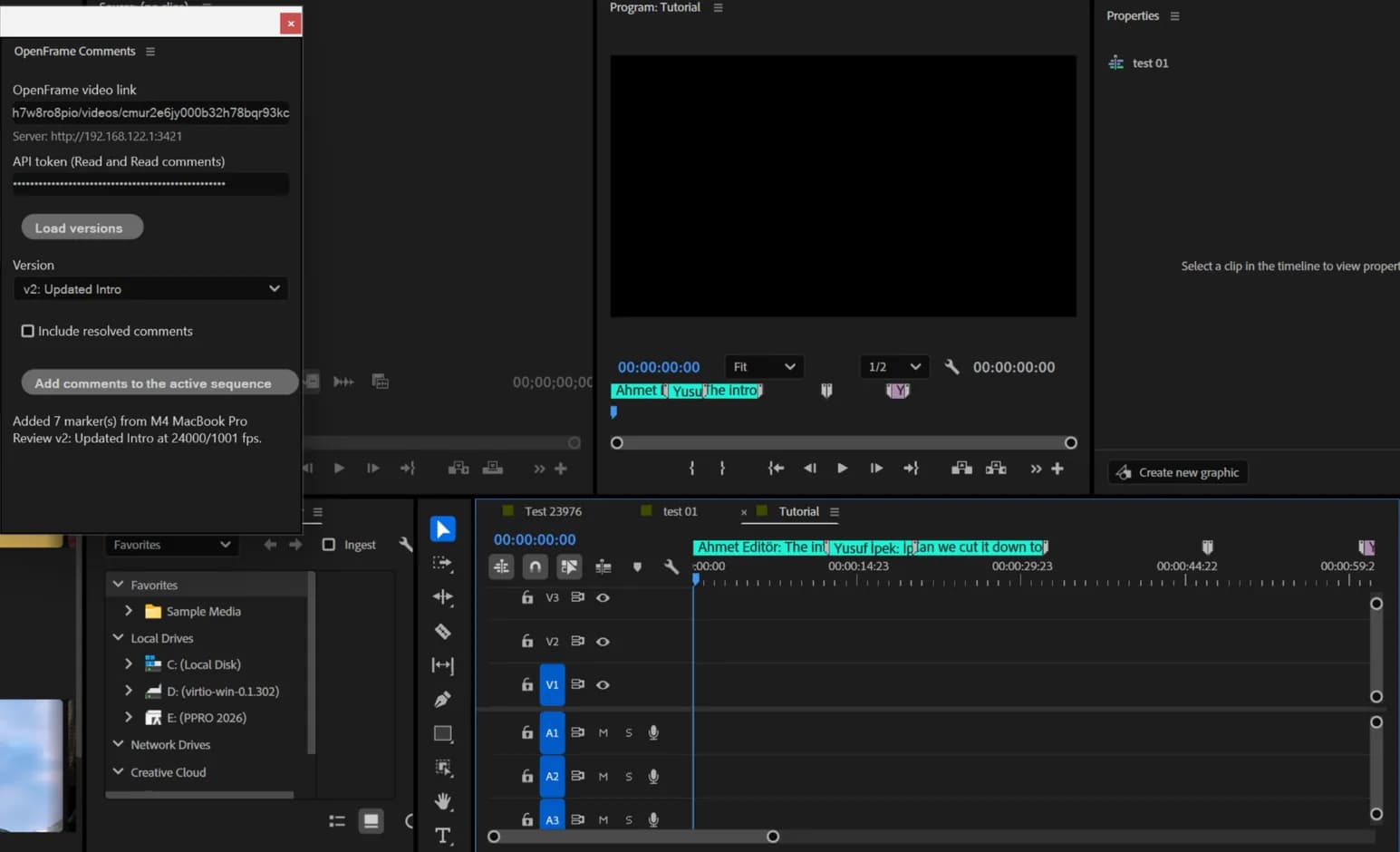This screenshot has width=1400, height=852.
Task: Click the OpenFrame video link field
Action: pos(150,112)
